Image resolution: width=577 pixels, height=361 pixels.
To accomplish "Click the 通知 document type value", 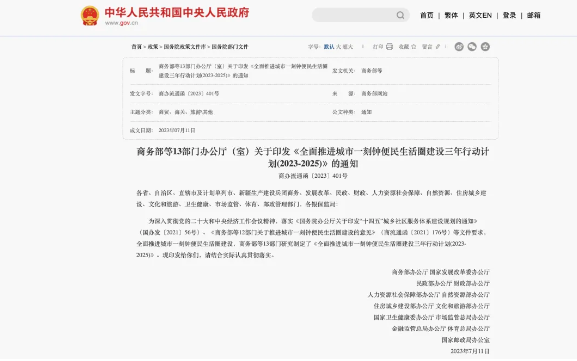I will coord(367,112).
